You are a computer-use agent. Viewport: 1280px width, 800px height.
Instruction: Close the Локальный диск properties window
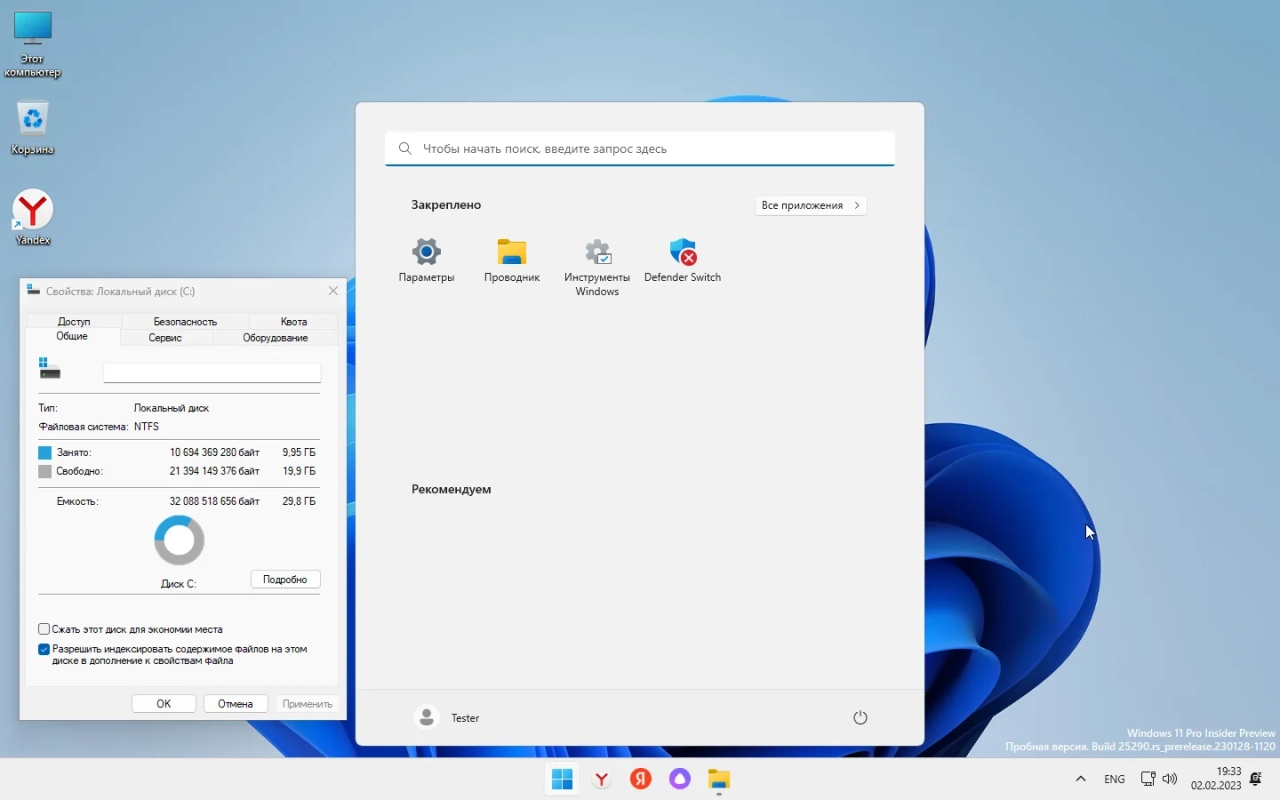[333, 291]
